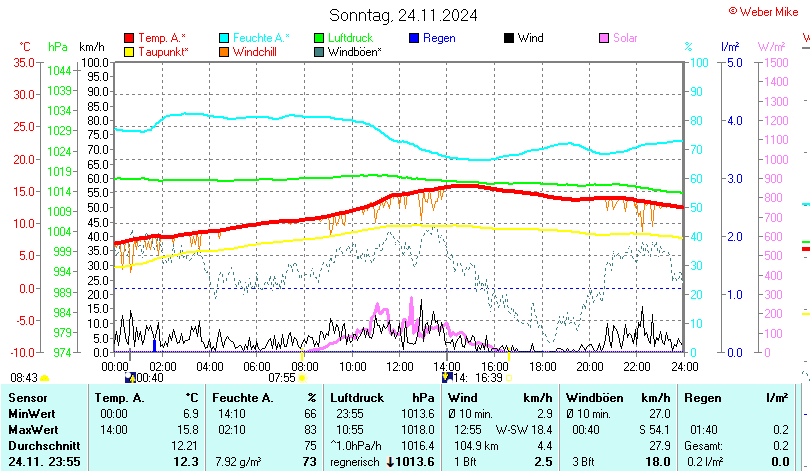Viewport: 810px width, 471px height.
Task: Click the °C axis unit label
Action: tap(25, 47)
